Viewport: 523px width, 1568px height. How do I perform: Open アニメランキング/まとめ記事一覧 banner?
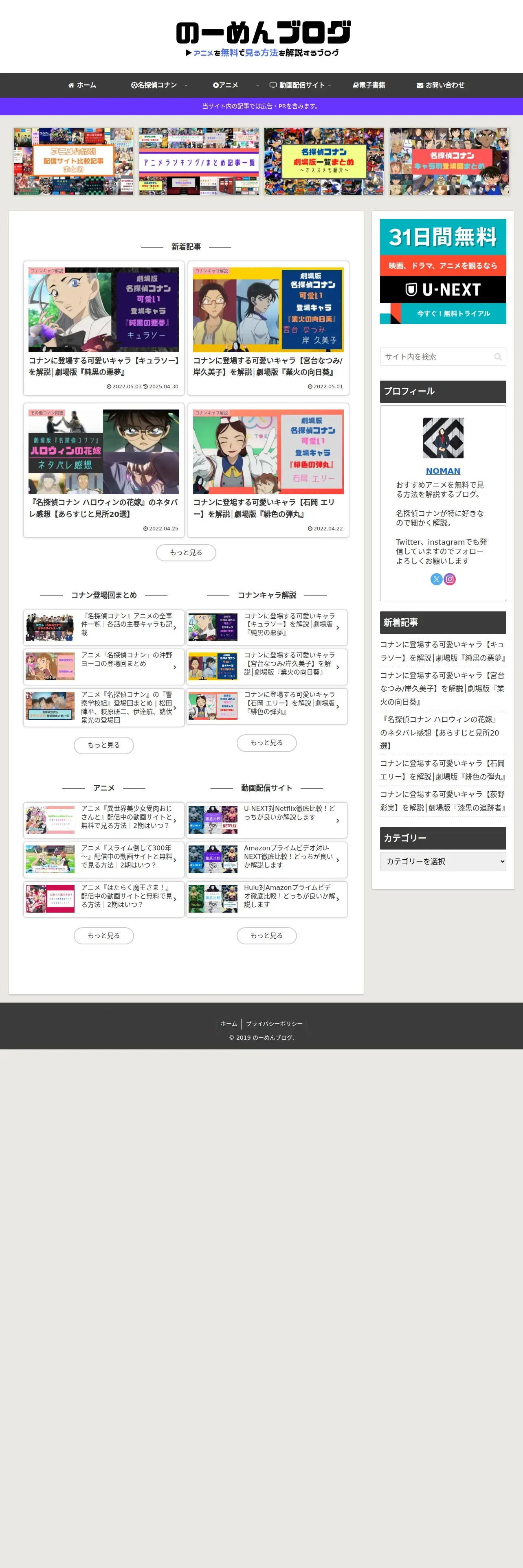point(198,161)
